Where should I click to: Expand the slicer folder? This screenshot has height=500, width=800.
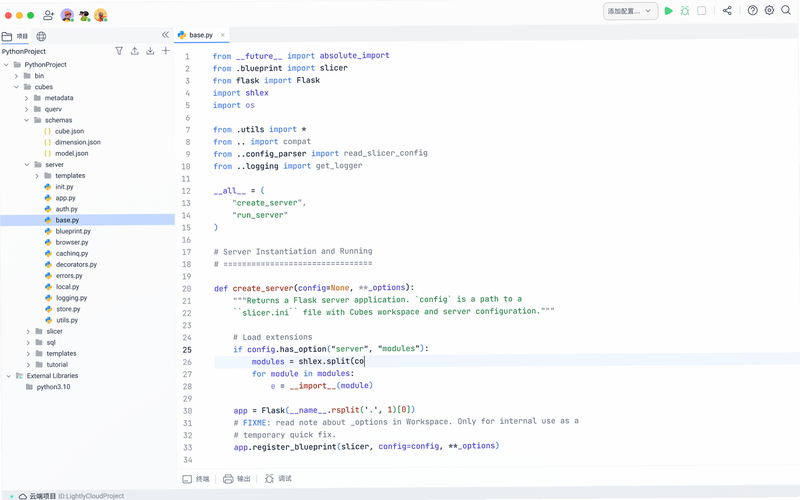28,332
